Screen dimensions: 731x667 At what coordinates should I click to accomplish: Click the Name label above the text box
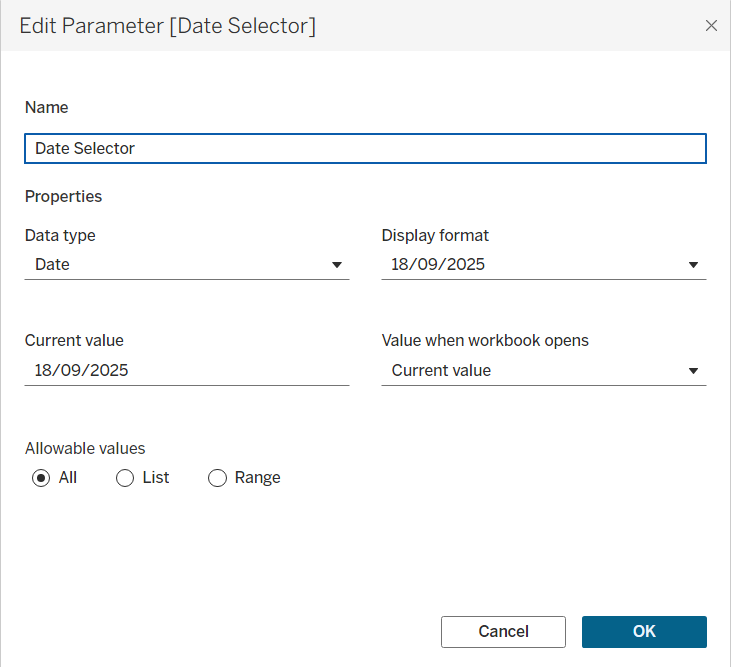click(46, 107)
